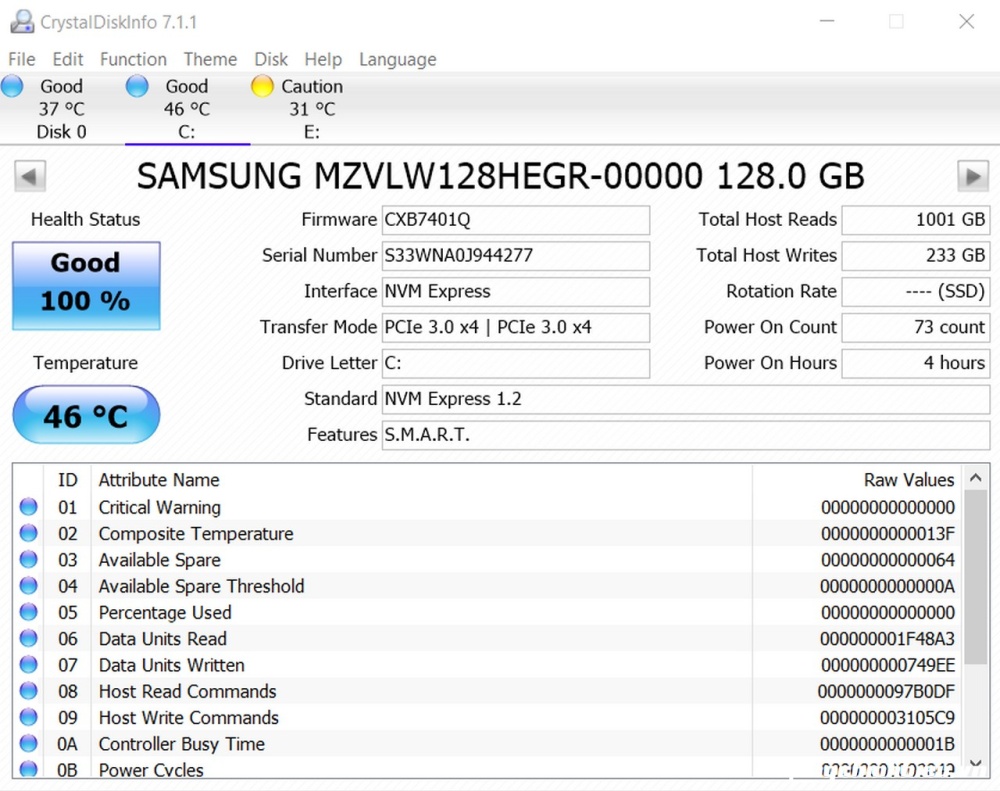
Task: Minimize the CrystalDiskInfo window
Action: coord(827,22)
